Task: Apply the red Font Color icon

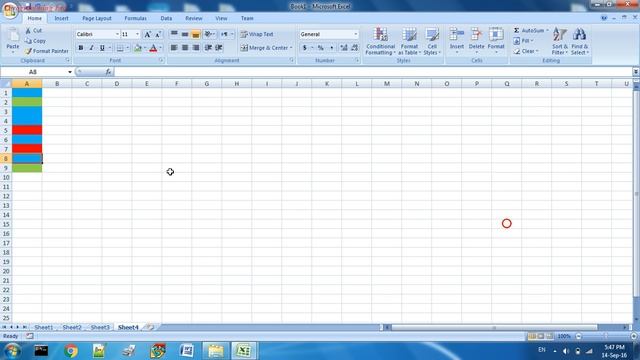Action: [x=153, y=48]
